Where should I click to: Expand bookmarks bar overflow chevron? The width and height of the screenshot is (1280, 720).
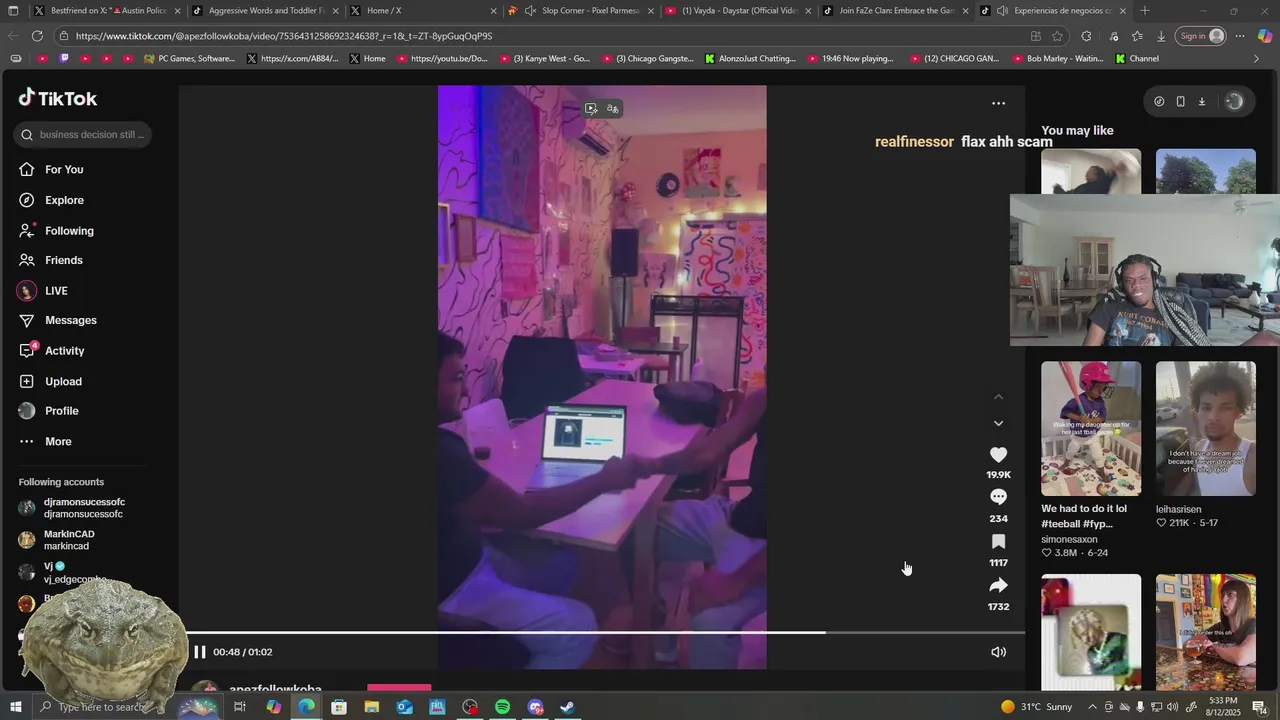click(x=1256, y=59)
